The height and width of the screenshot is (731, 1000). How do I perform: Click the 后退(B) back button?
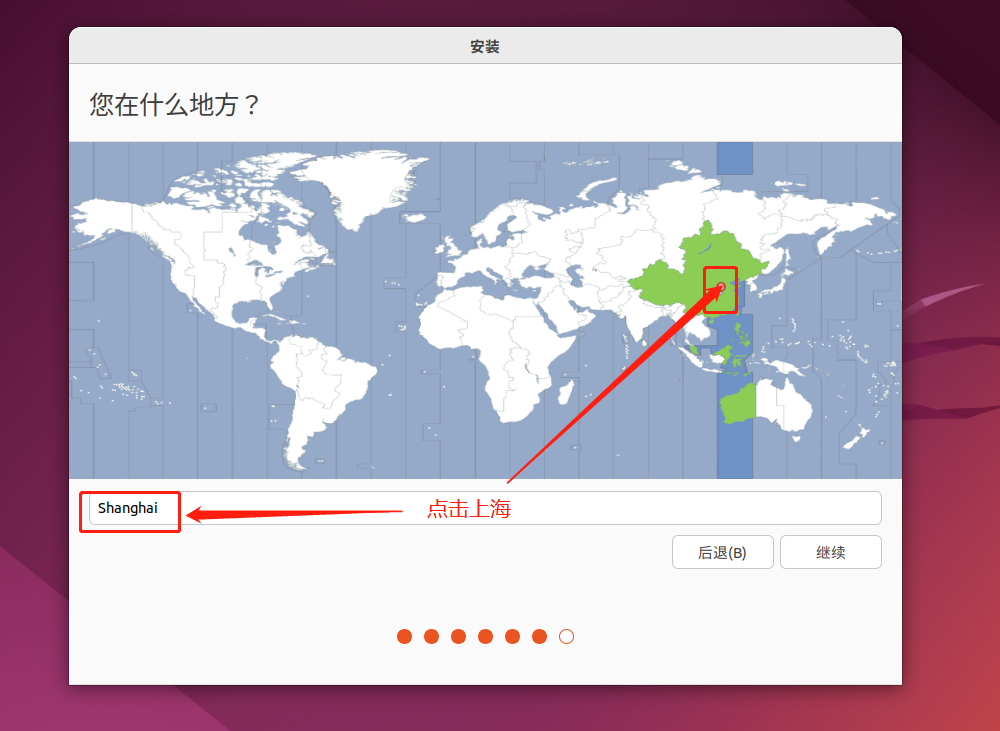pos(723,552)
